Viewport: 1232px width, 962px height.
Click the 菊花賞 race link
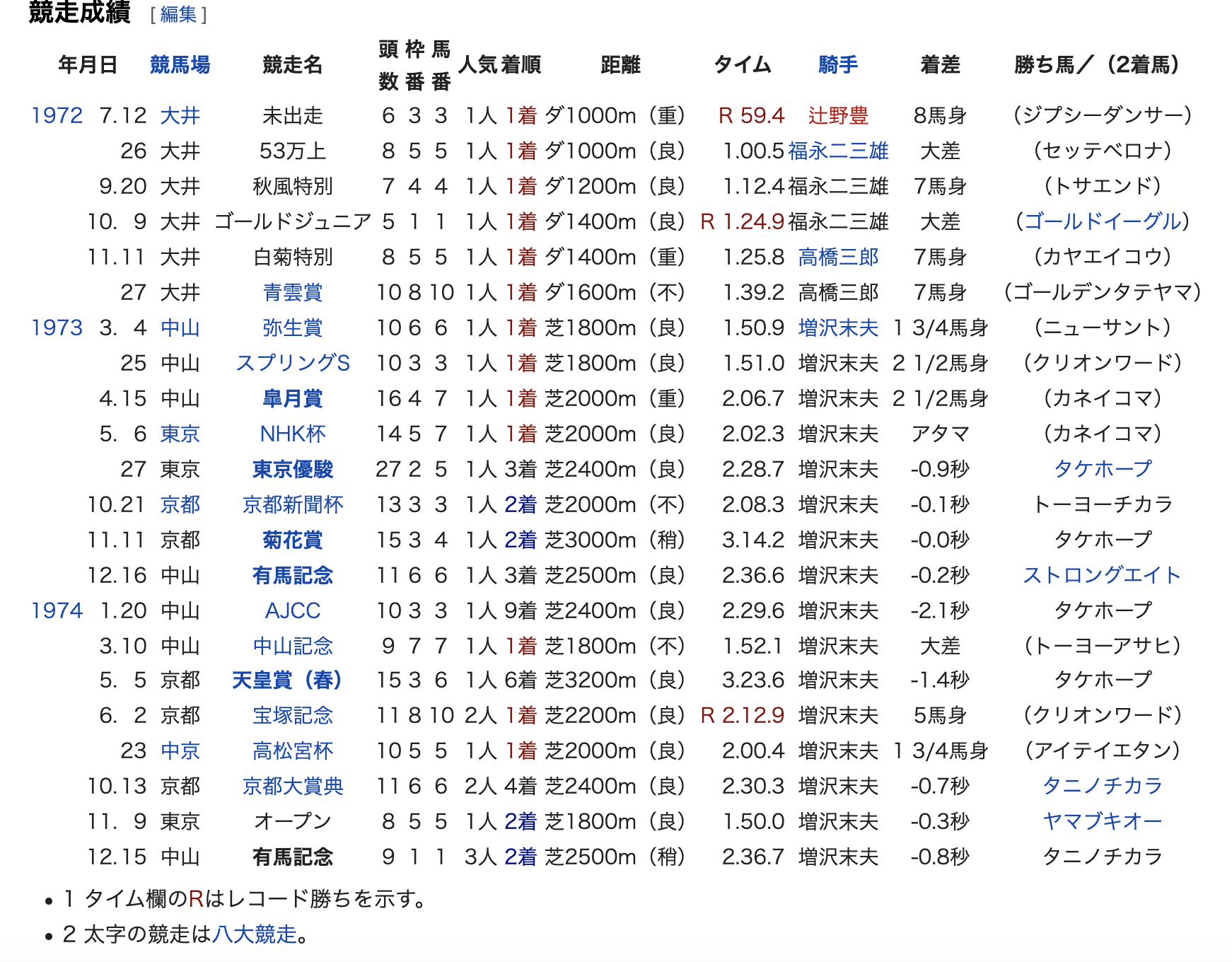pyautogui.click(x=292, y=540)
